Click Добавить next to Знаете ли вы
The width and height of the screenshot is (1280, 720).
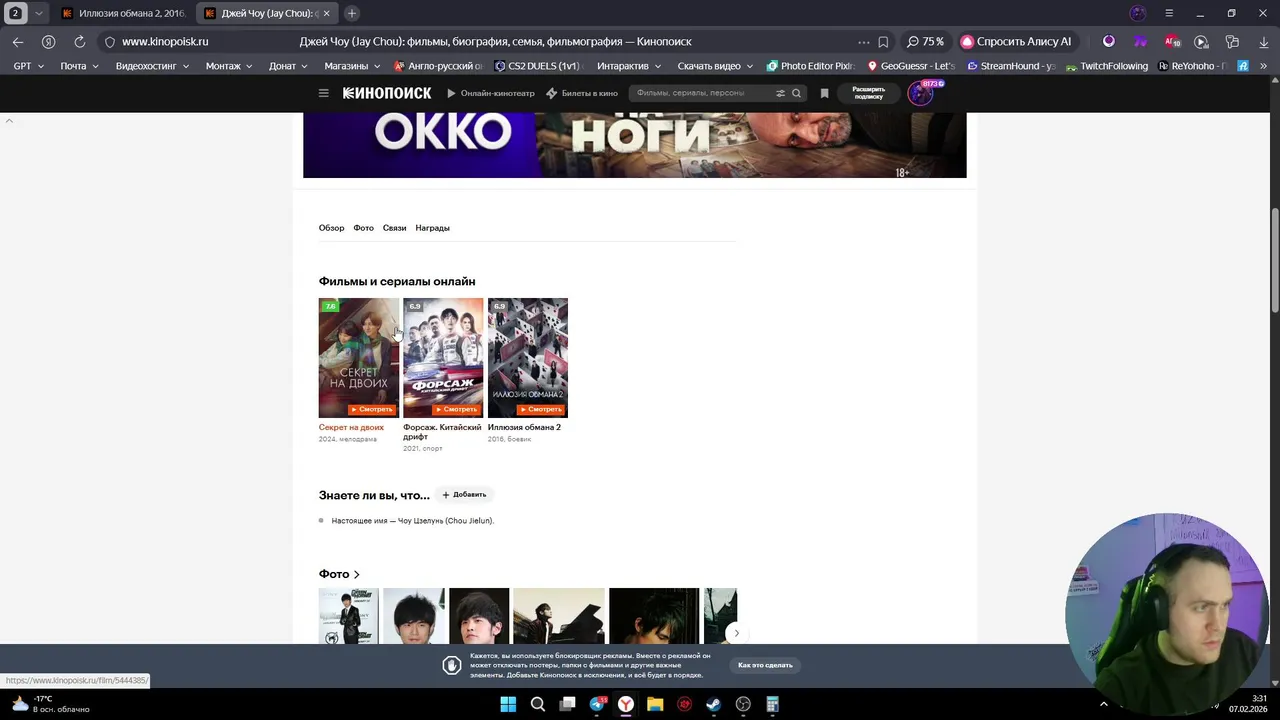(x=464, y=495)
